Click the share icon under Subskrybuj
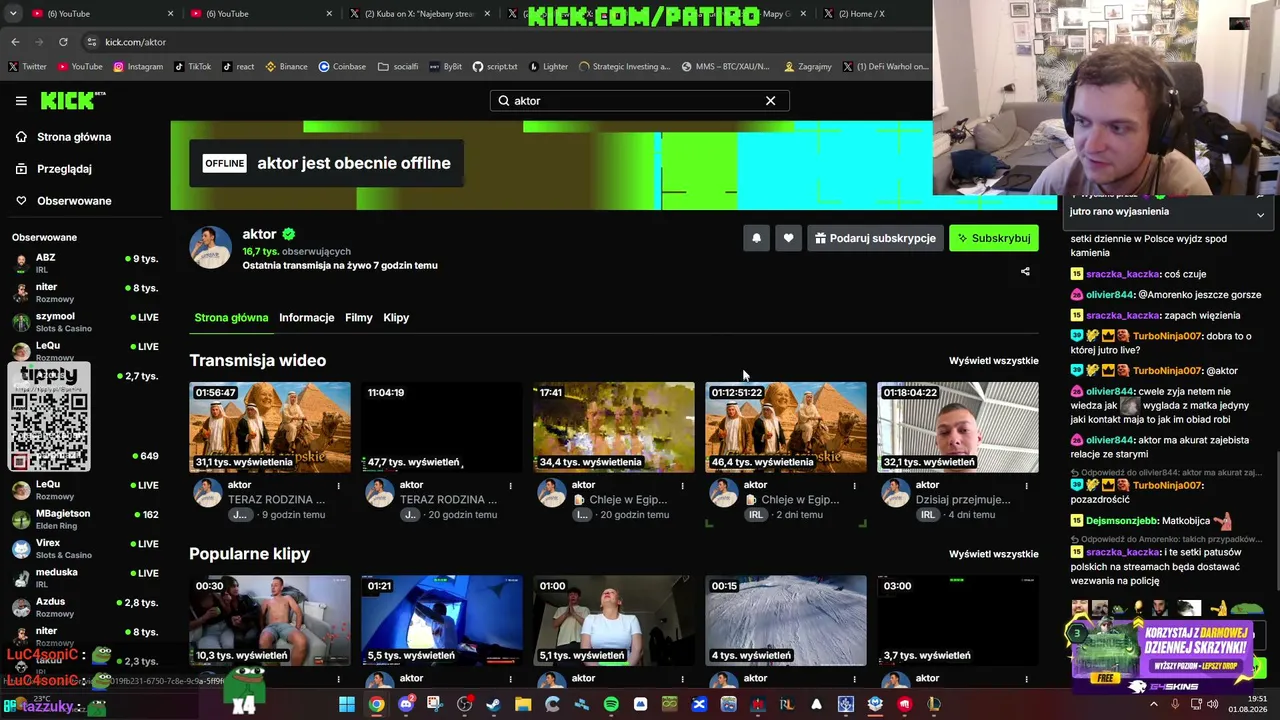 point(1025,271)
